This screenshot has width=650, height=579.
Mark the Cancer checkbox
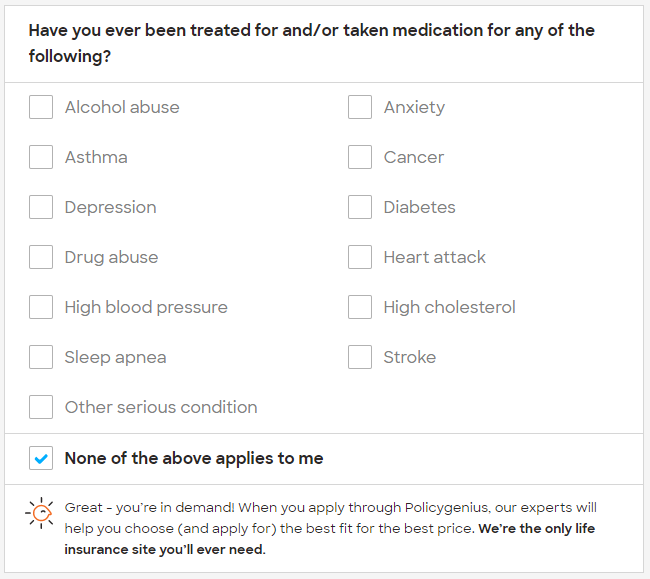[359, 157]
